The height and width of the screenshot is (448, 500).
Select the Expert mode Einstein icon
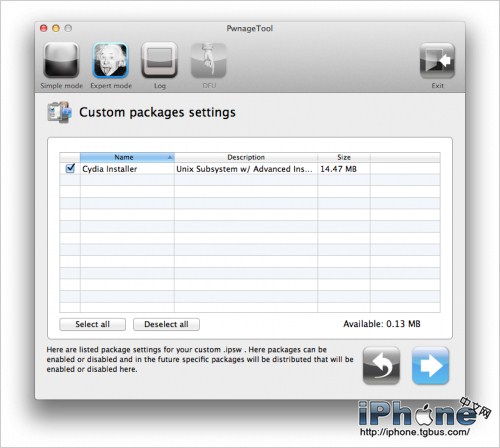tap(110, 60)
